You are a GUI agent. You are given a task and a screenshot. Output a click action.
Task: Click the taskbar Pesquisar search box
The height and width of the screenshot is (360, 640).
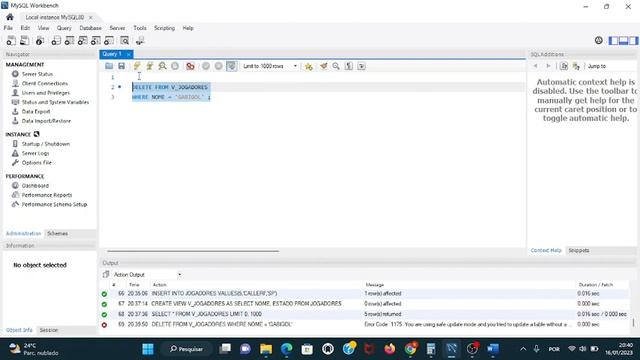tap(187, 349)
